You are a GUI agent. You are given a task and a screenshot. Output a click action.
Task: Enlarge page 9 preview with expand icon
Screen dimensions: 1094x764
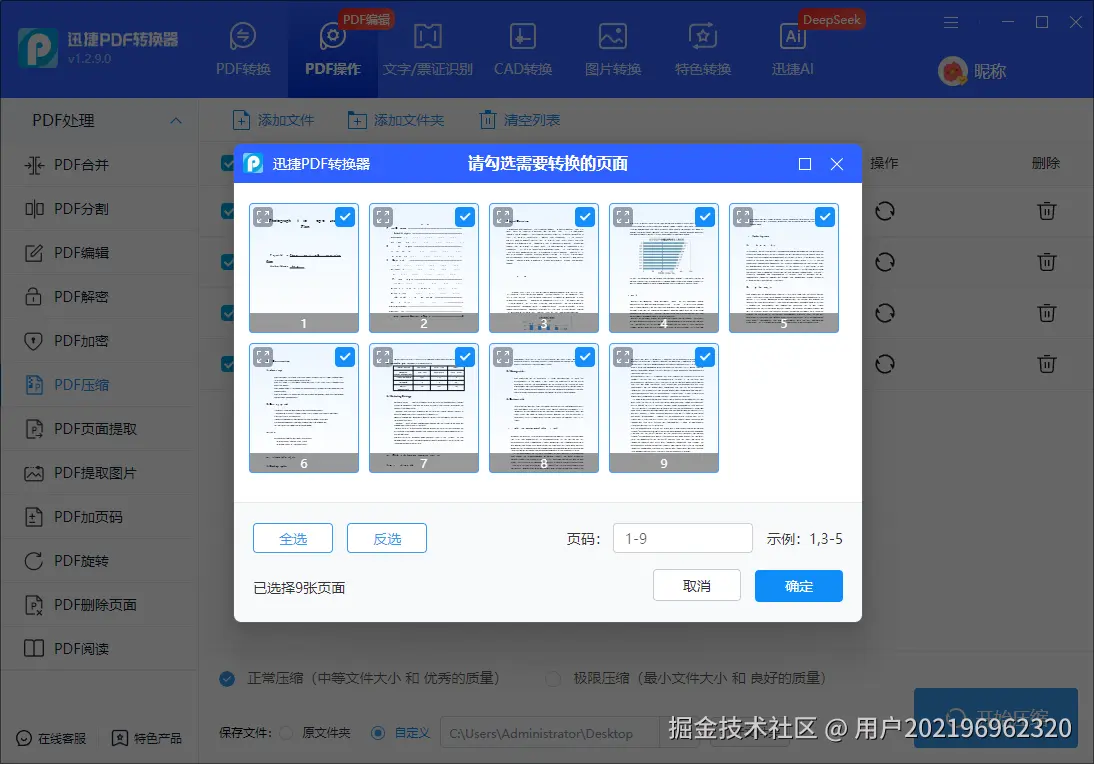623,357
